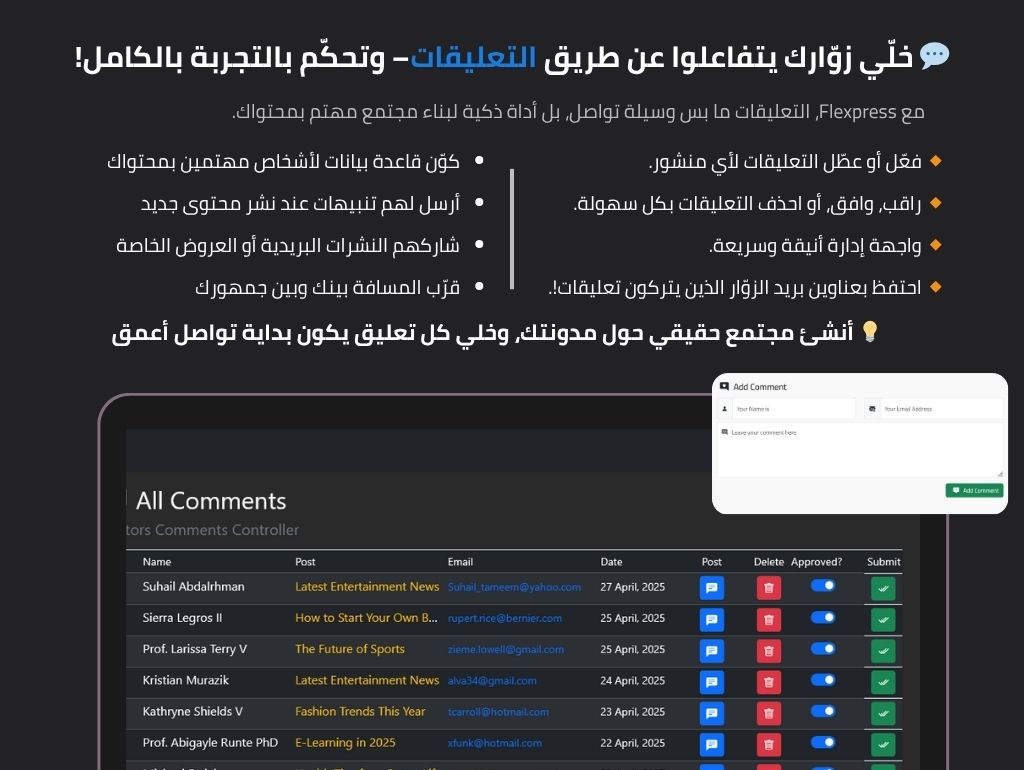Click the blue post icon in Sierra Legros II's row

click(x=711, y=620)
